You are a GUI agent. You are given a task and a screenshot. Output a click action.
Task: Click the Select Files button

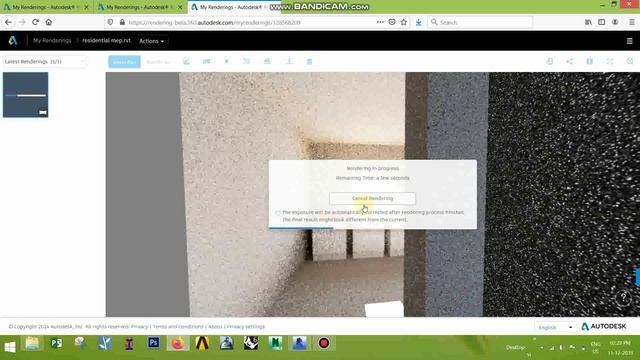click(x=124, y=62)
